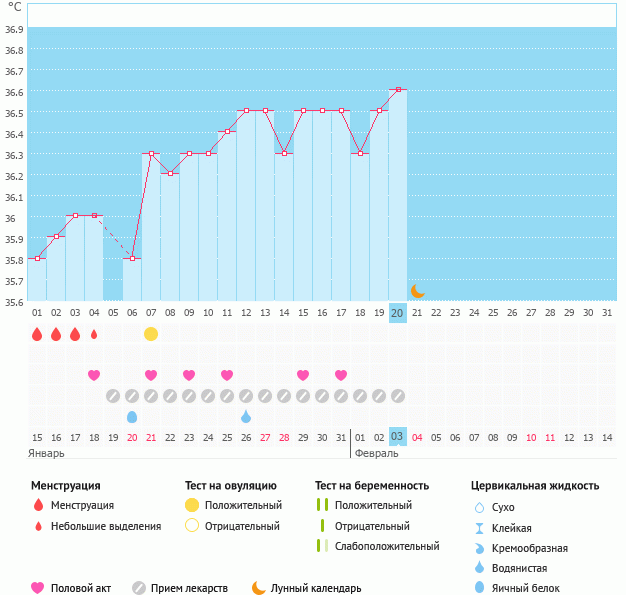Click the small spotting drop on day 04

(x=94, y=334)
